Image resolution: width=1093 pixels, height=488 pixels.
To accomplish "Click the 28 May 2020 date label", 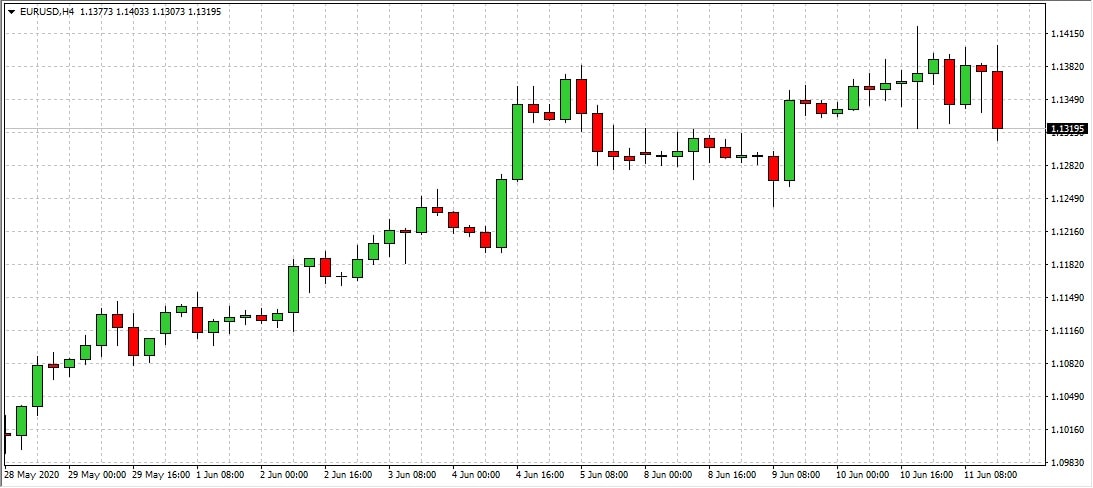I will click(x=32, y=475).
